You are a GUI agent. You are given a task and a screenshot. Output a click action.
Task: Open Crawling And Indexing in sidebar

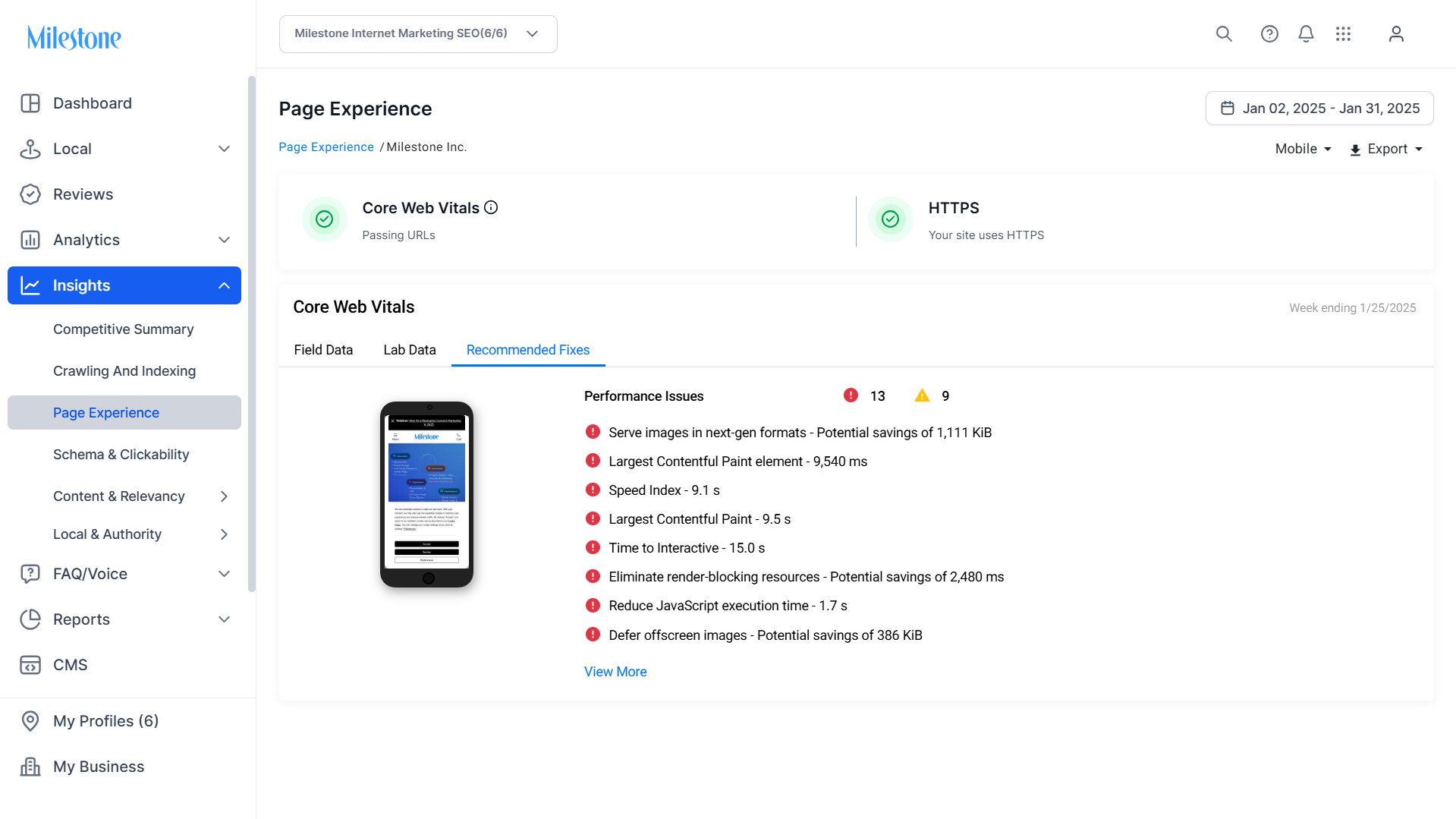[x=124, y=371]
